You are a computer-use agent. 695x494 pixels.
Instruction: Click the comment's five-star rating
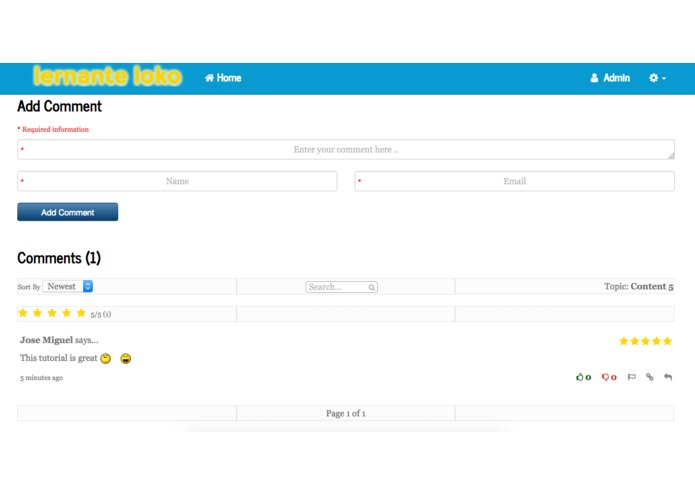[x=645, y=341]
